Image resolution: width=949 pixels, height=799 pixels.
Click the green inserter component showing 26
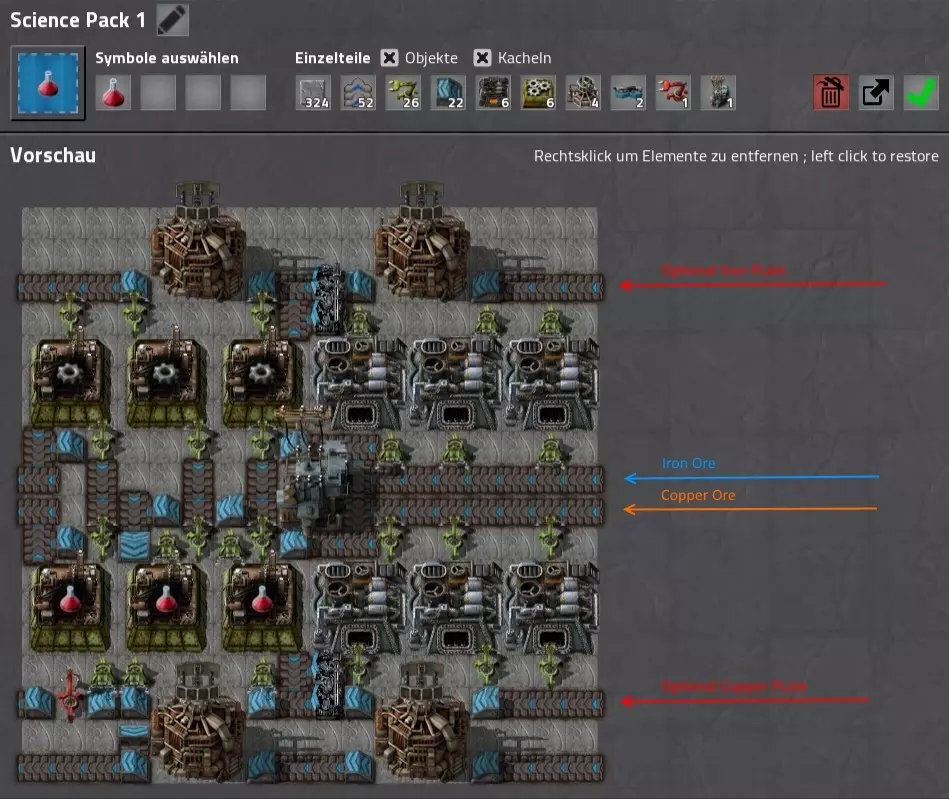point(402,93)
